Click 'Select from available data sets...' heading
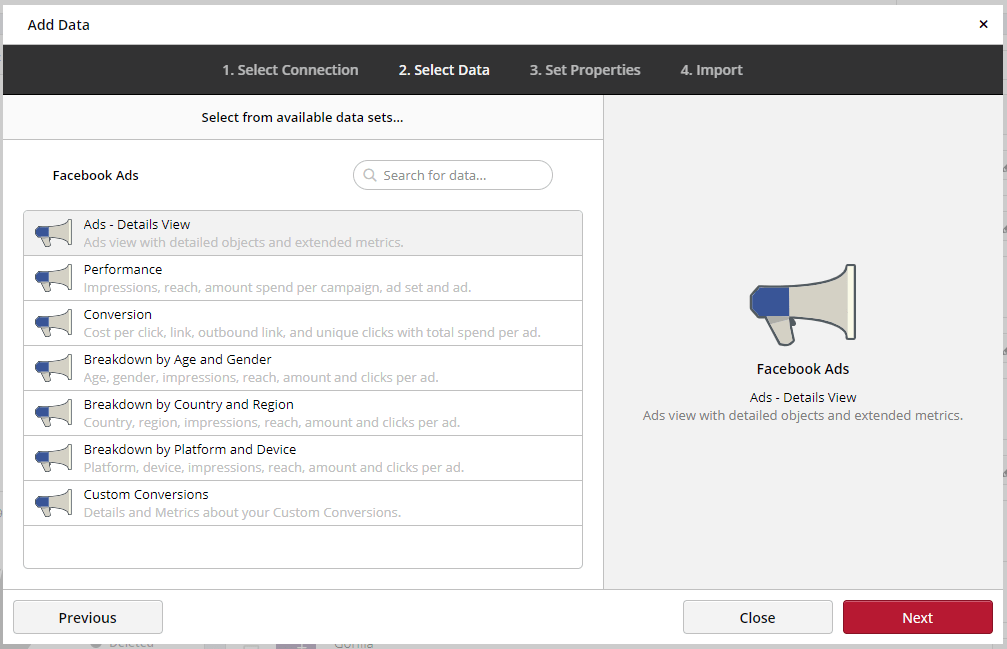The height and width of the screenshot is (649, 1007). click(x=302, y=117)
